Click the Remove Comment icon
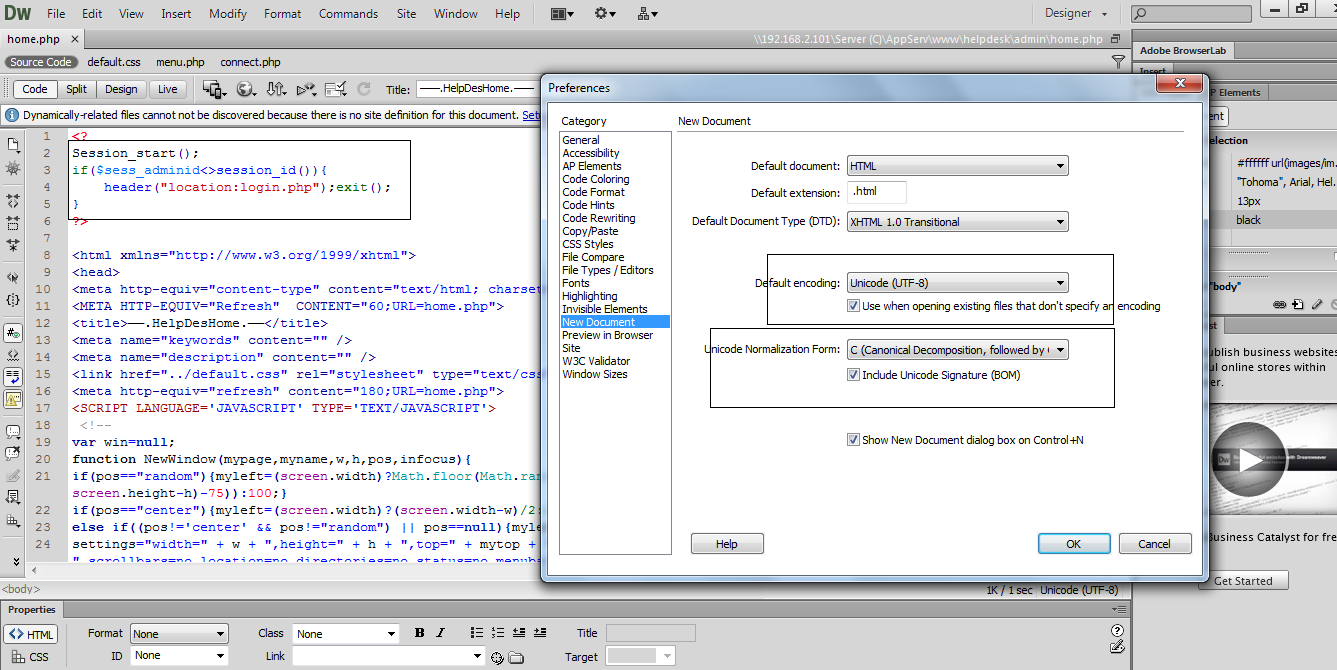This screenshot has width=1337, height=670. coord(13,454)
